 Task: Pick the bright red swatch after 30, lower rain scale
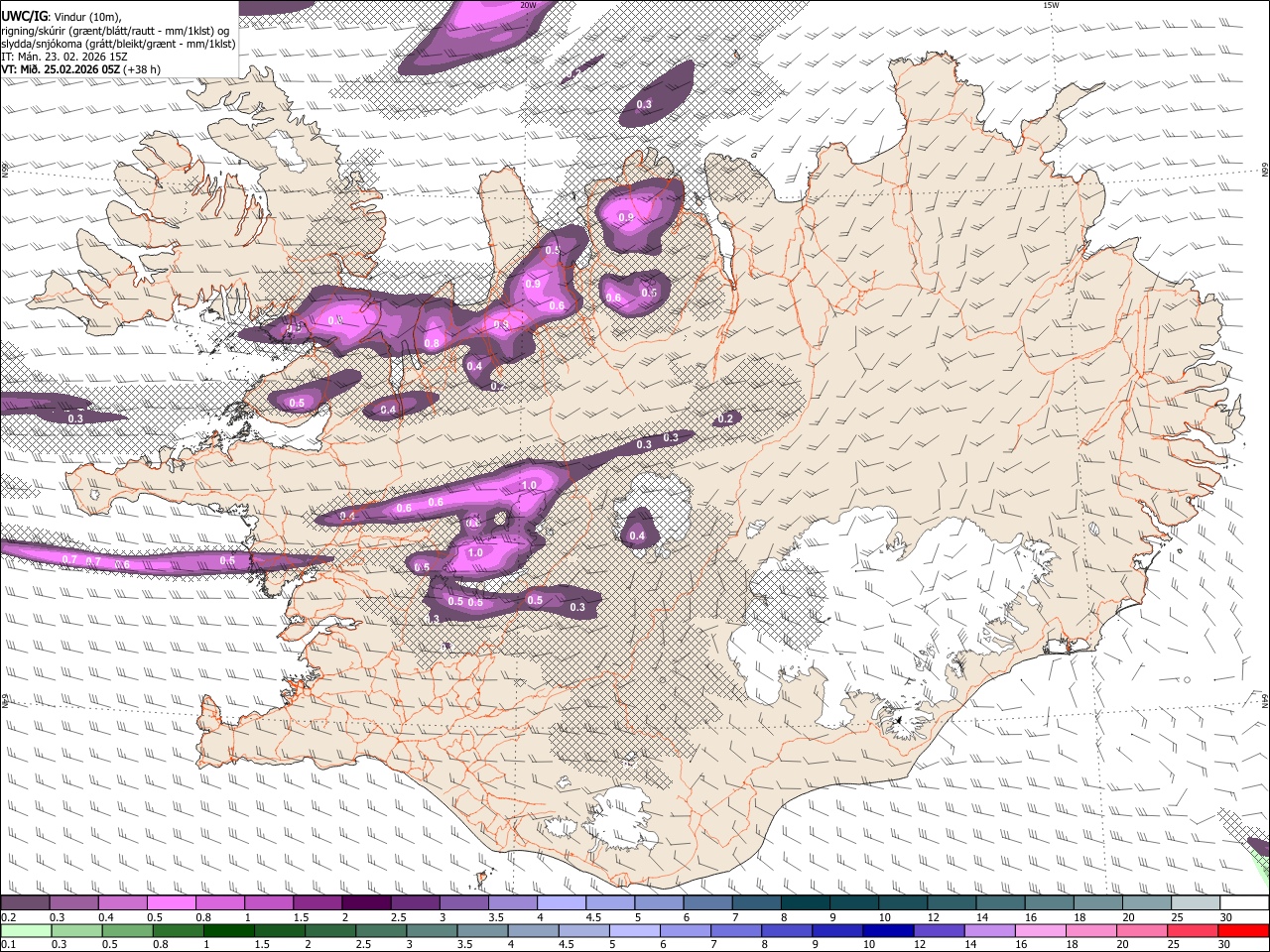coord(1242,931)
